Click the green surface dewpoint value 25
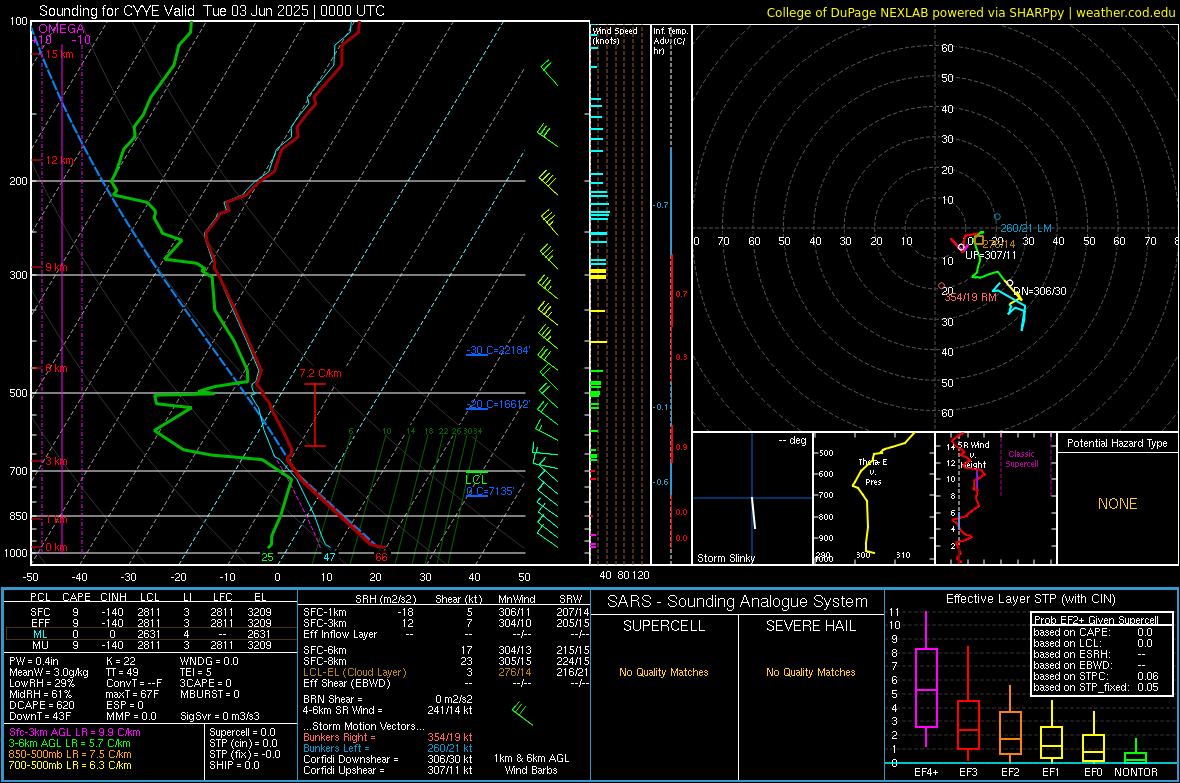 tap(267, 557)
